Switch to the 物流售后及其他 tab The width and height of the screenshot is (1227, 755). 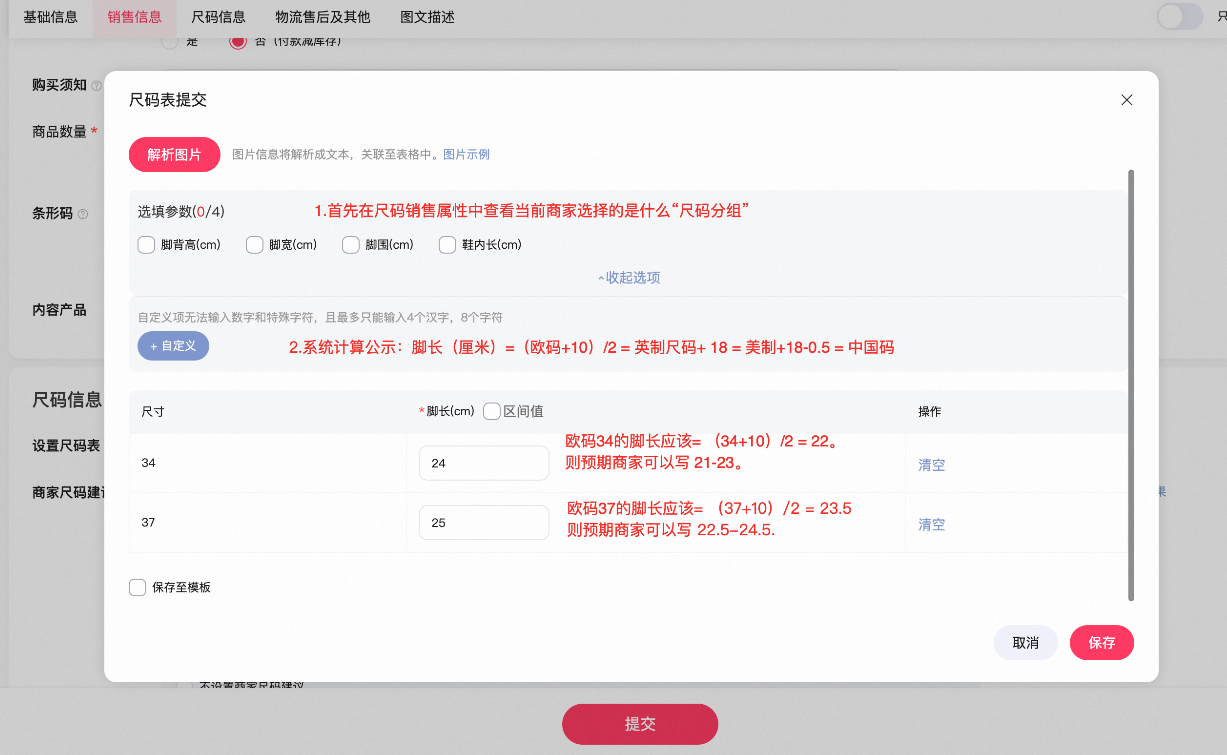pyautogui.click(x=322, y=17)
